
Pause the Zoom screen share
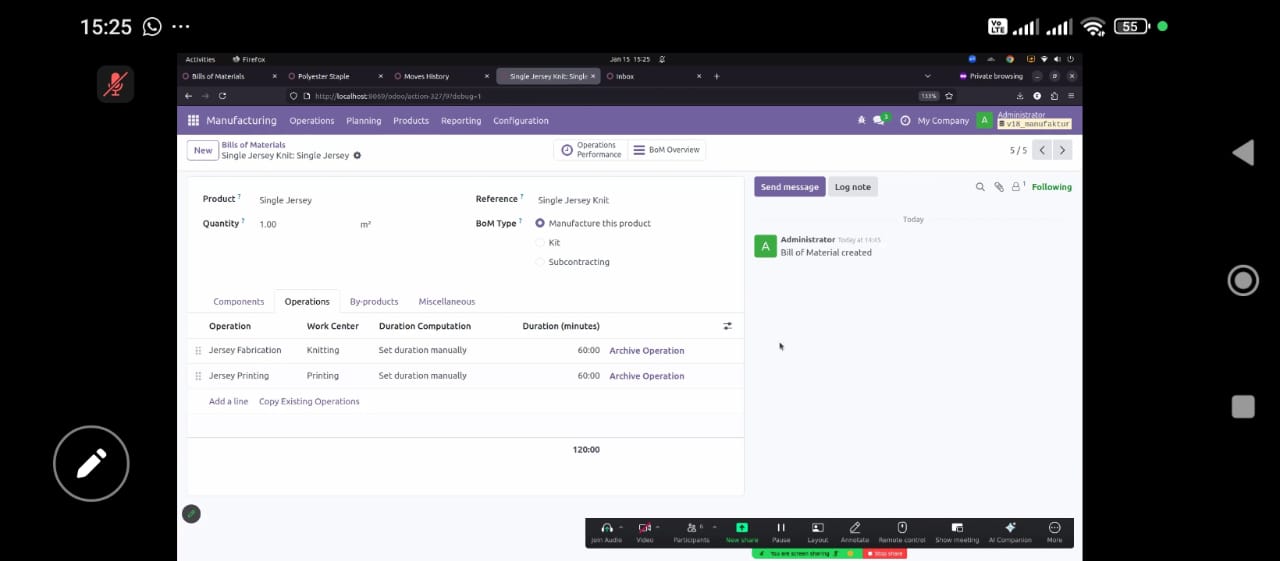(x=781, y=532)
